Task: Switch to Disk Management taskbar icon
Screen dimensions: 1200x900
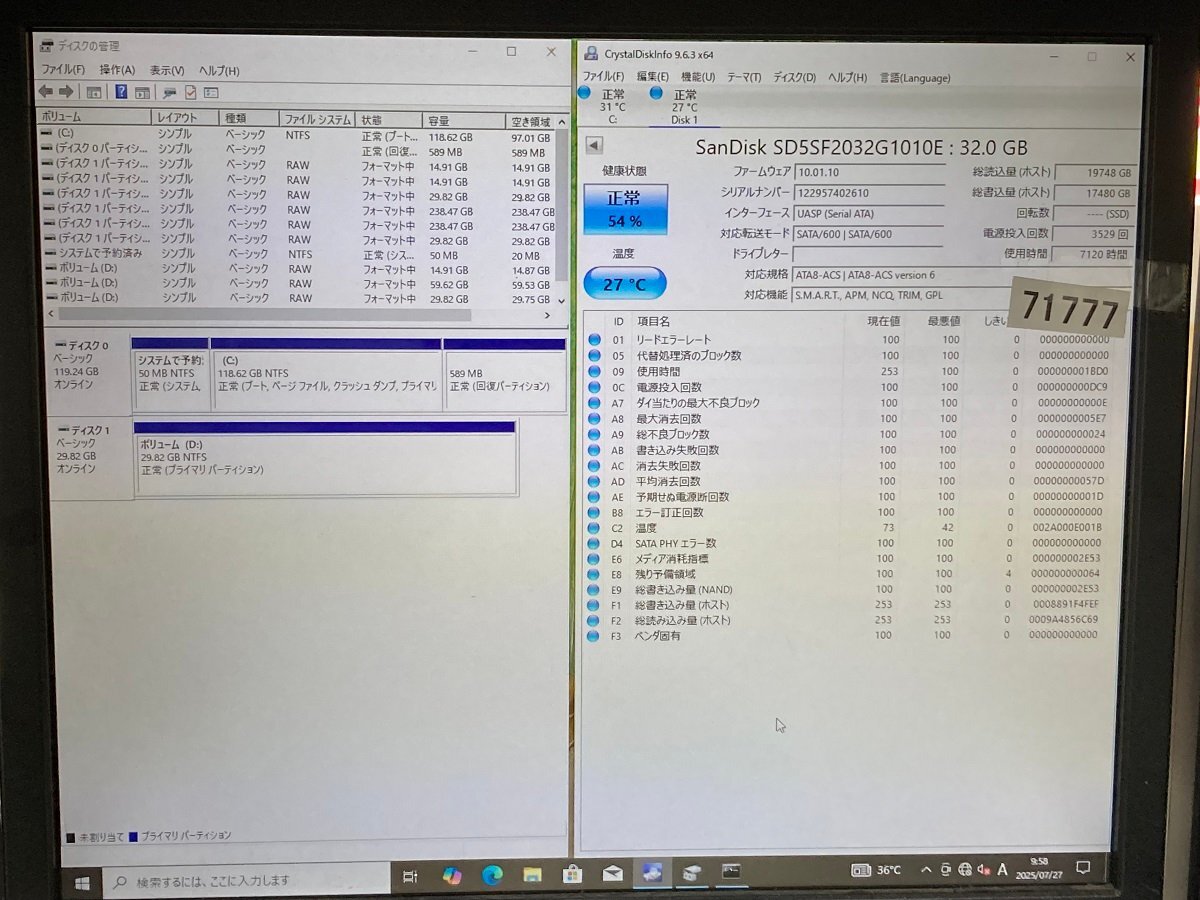Action: tap(692, 873)
